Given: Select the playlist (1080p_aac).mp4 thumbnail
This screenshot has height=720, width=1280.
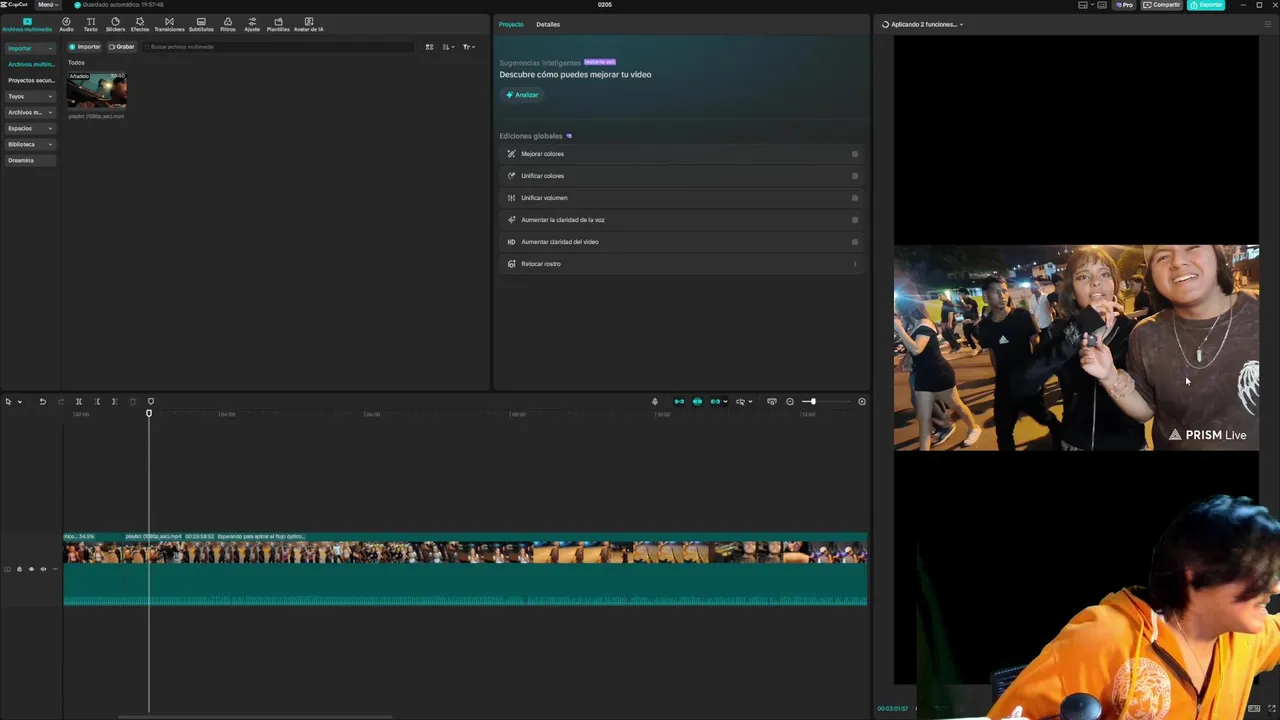Looking at the screenshot, I should [x=97, y=90].
